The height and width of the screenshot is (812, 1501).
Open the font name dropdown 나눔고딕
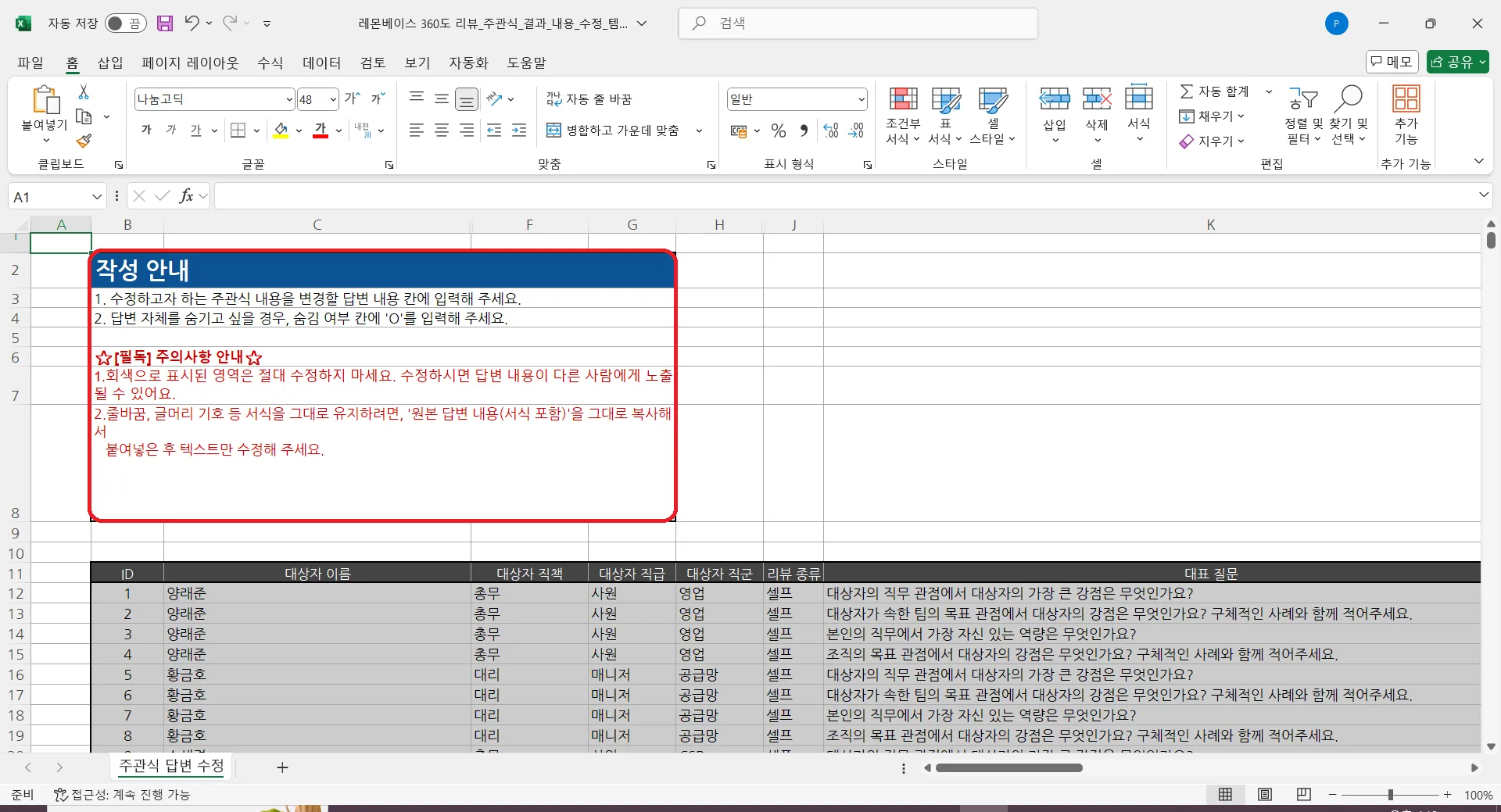[288, 99]
